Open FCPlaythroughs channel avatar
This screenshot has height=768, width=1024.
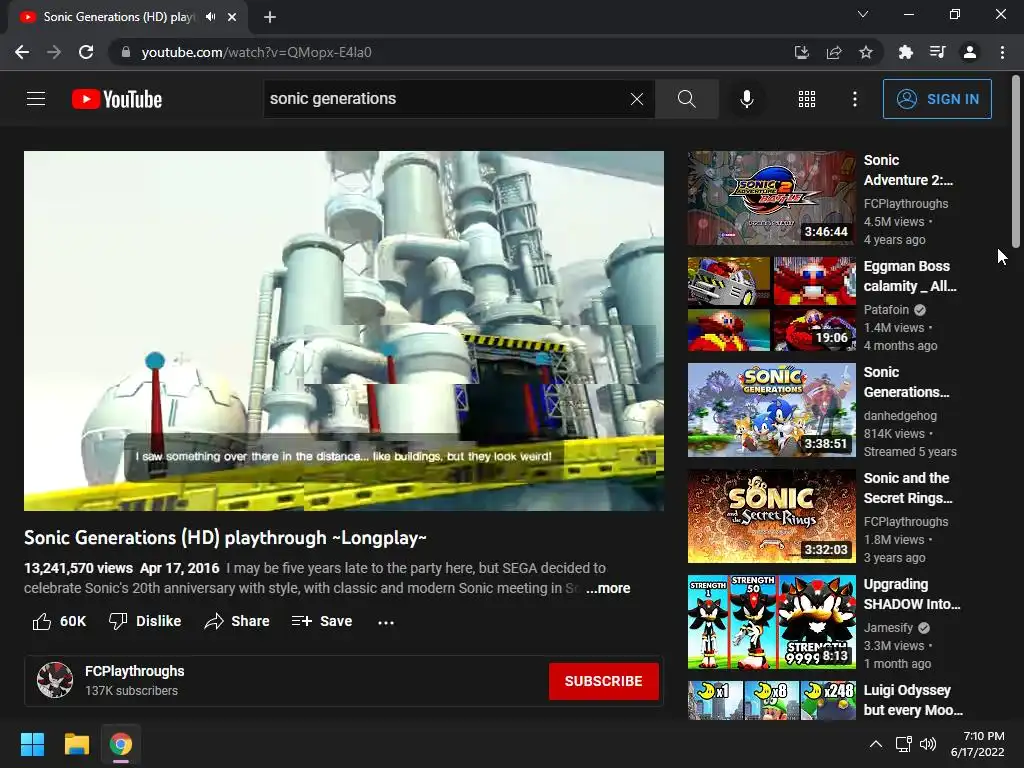tap(55, 680)
